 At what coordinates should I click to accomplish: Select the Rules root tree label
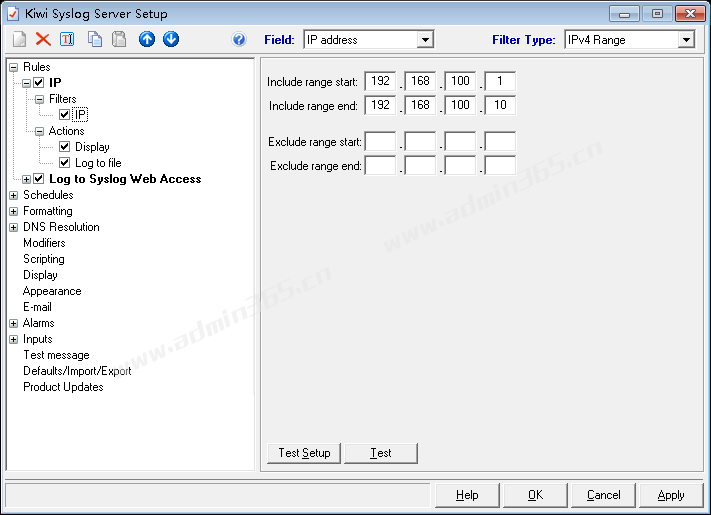pyautogui.click(x=37, y=67)
